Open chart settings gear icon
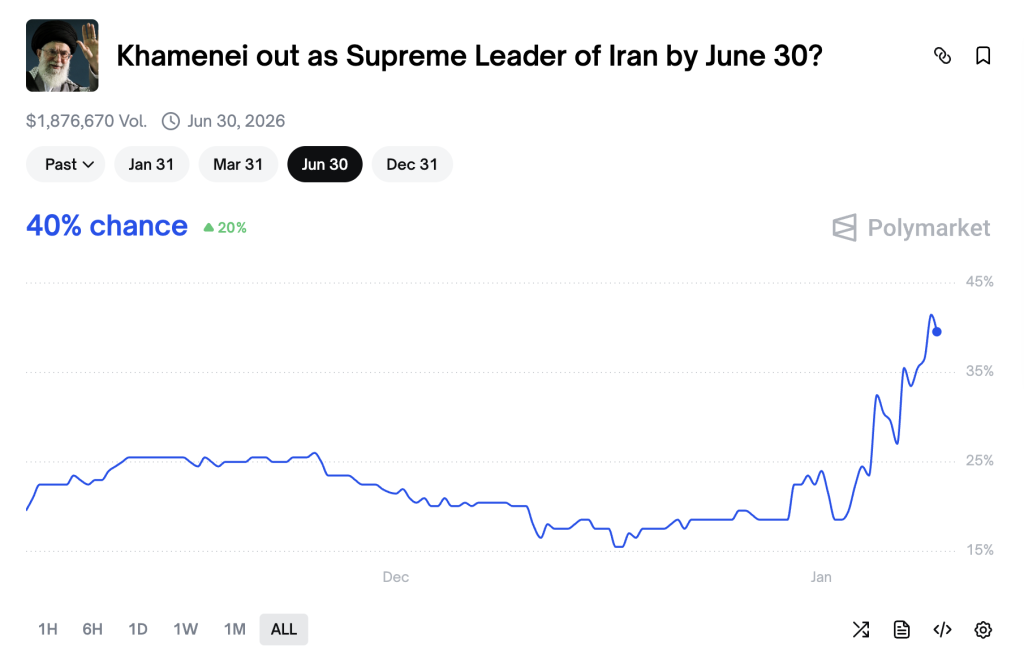Image resolution: width=1024 pixels, height=668 pixels. click(x=983, y=629)
